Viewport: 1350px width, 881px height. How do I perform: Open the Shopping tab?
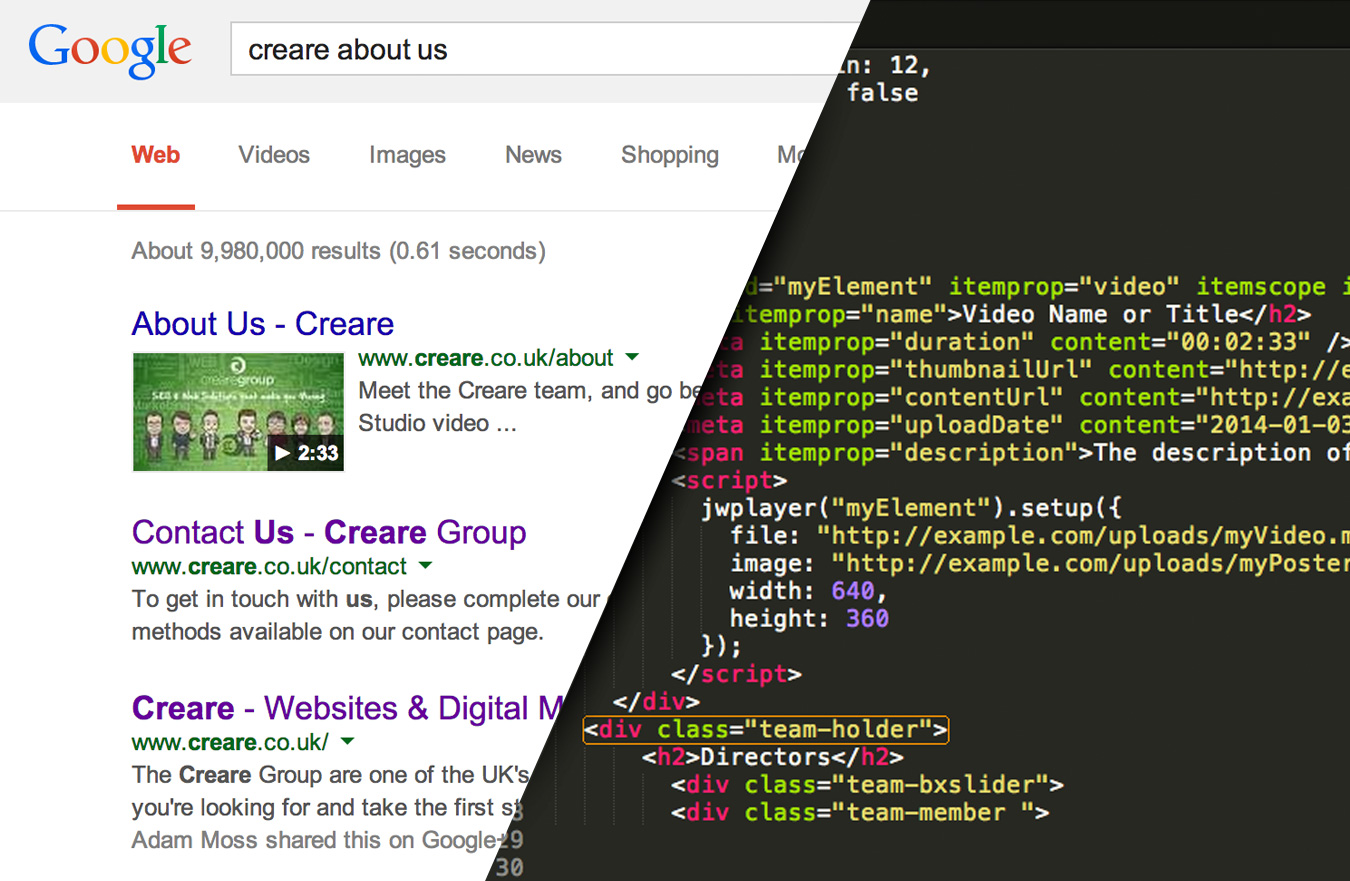(x=670, y=155)
